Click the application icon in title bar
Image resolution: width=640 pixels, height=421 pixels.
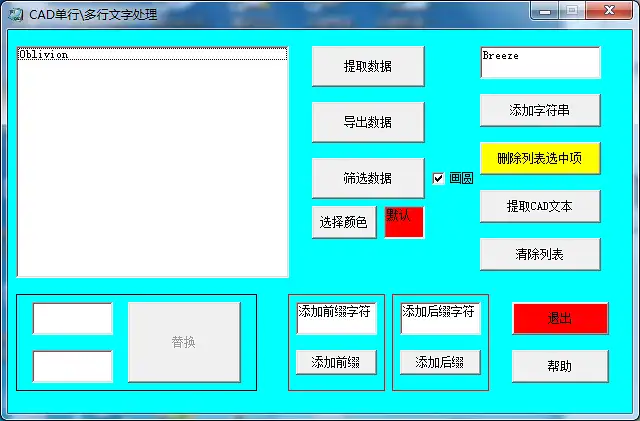pos(16,15)
